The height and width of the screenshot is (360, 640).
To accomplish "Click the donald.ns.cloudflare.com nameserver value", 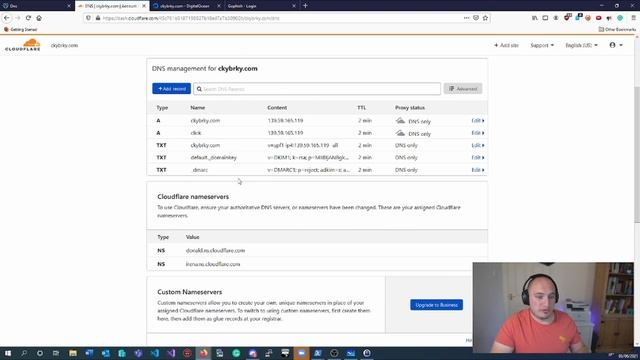I will pos(216,251).
